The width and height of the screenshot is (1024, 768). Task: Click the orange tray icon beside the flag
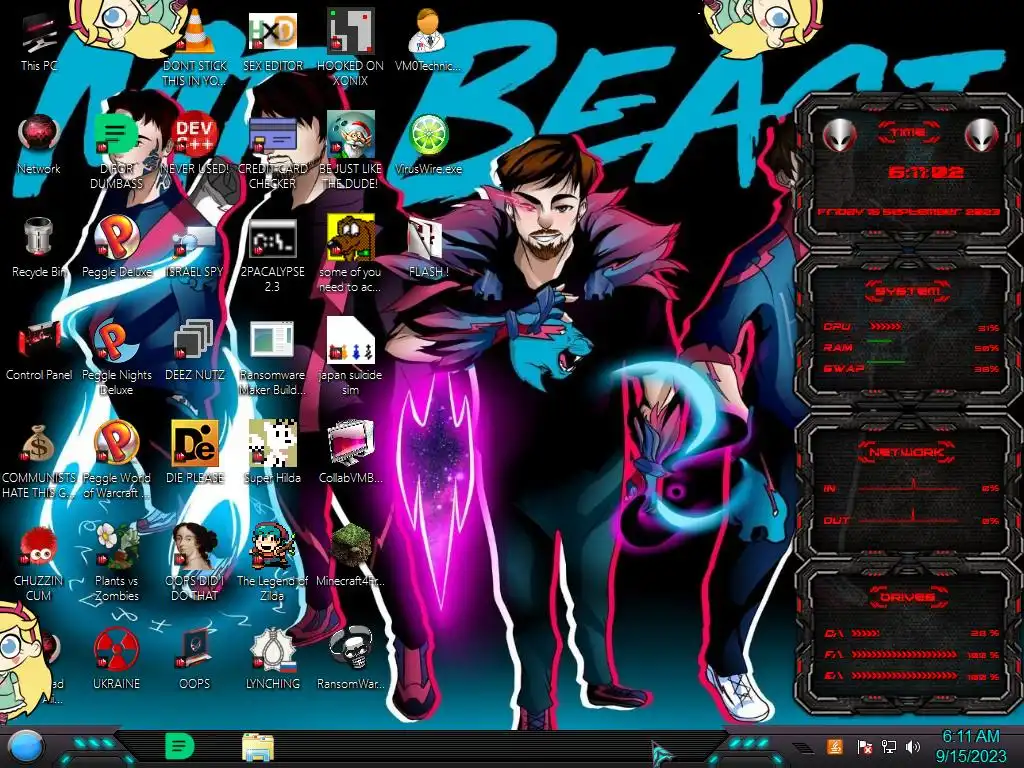(835, 746)
